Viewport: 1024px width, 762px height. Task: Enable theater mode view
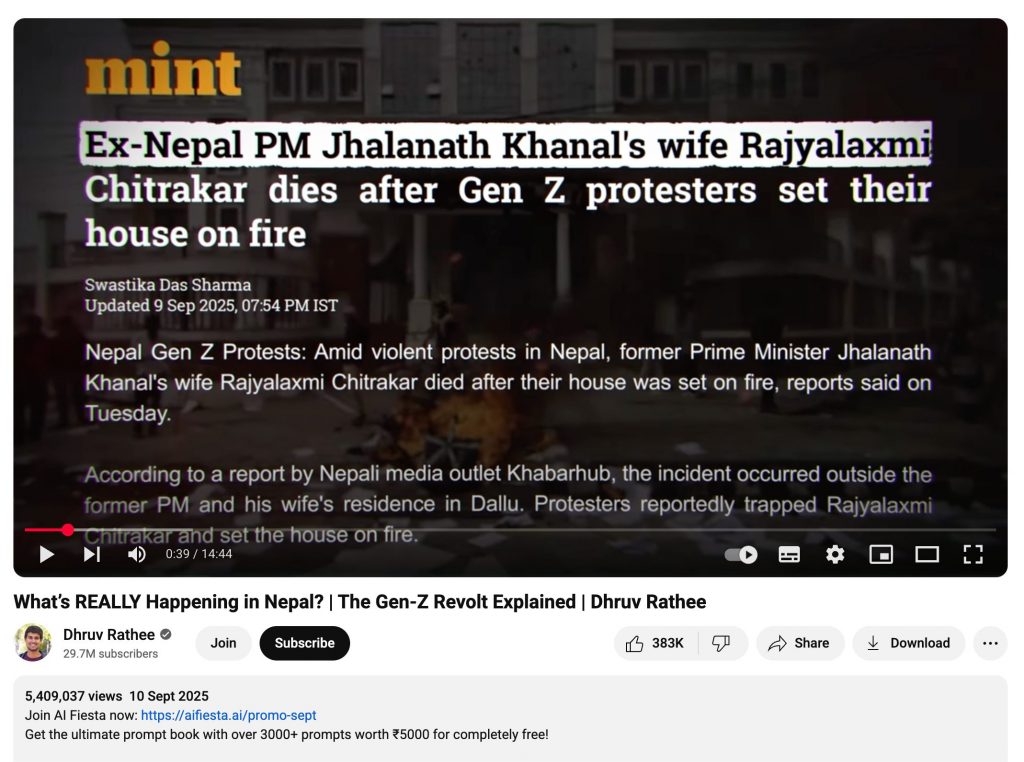tap(927, 554)
